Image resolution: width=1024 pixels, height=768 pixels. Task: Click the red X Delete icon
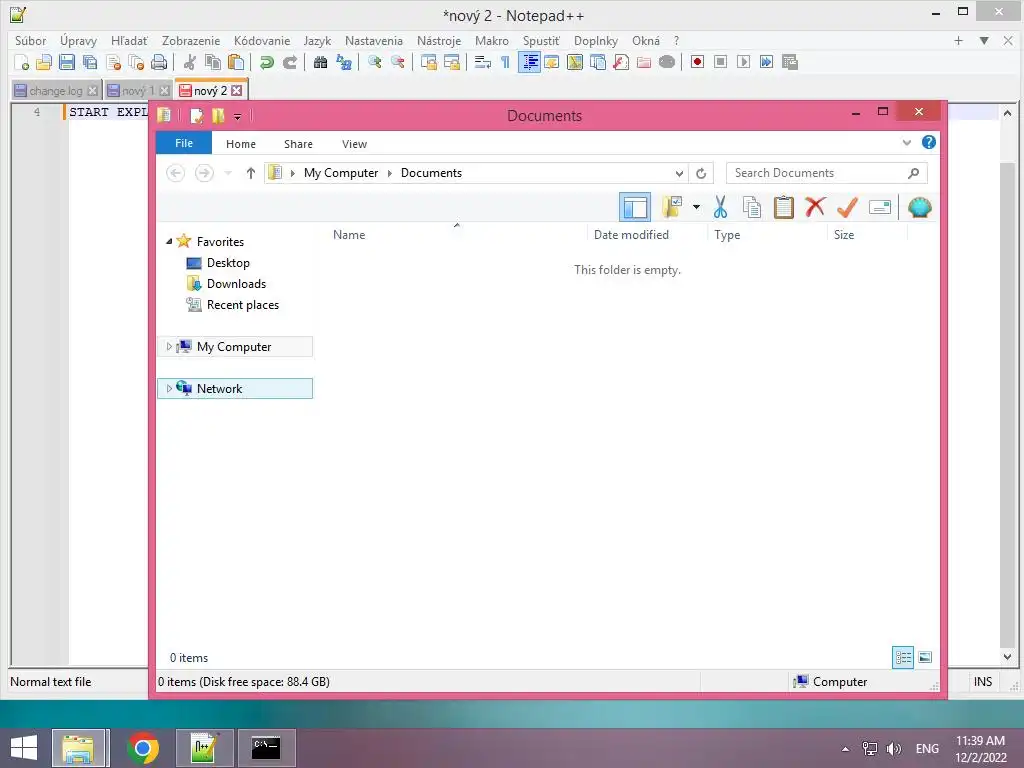click(815, 207)
